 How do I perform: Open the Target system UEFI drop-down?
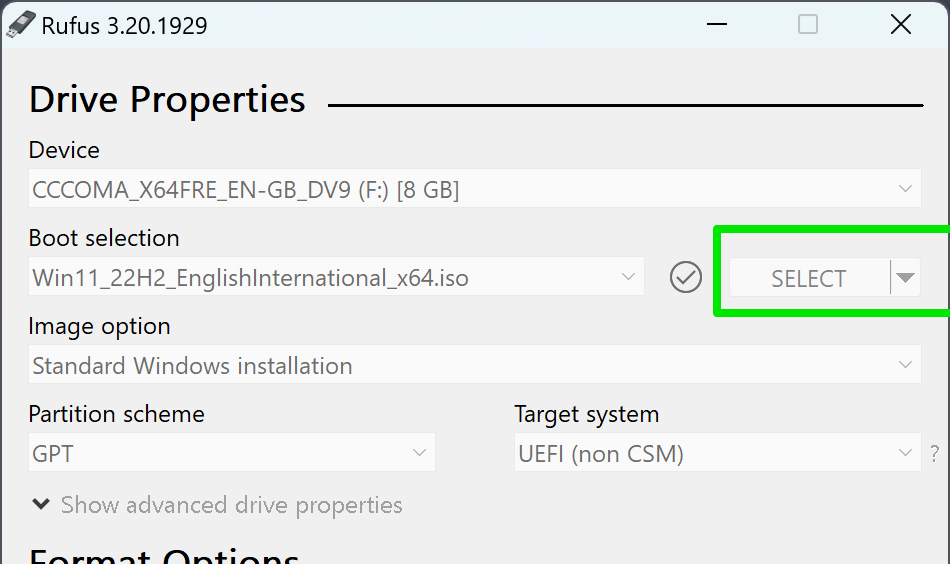(x=717, y=453)
